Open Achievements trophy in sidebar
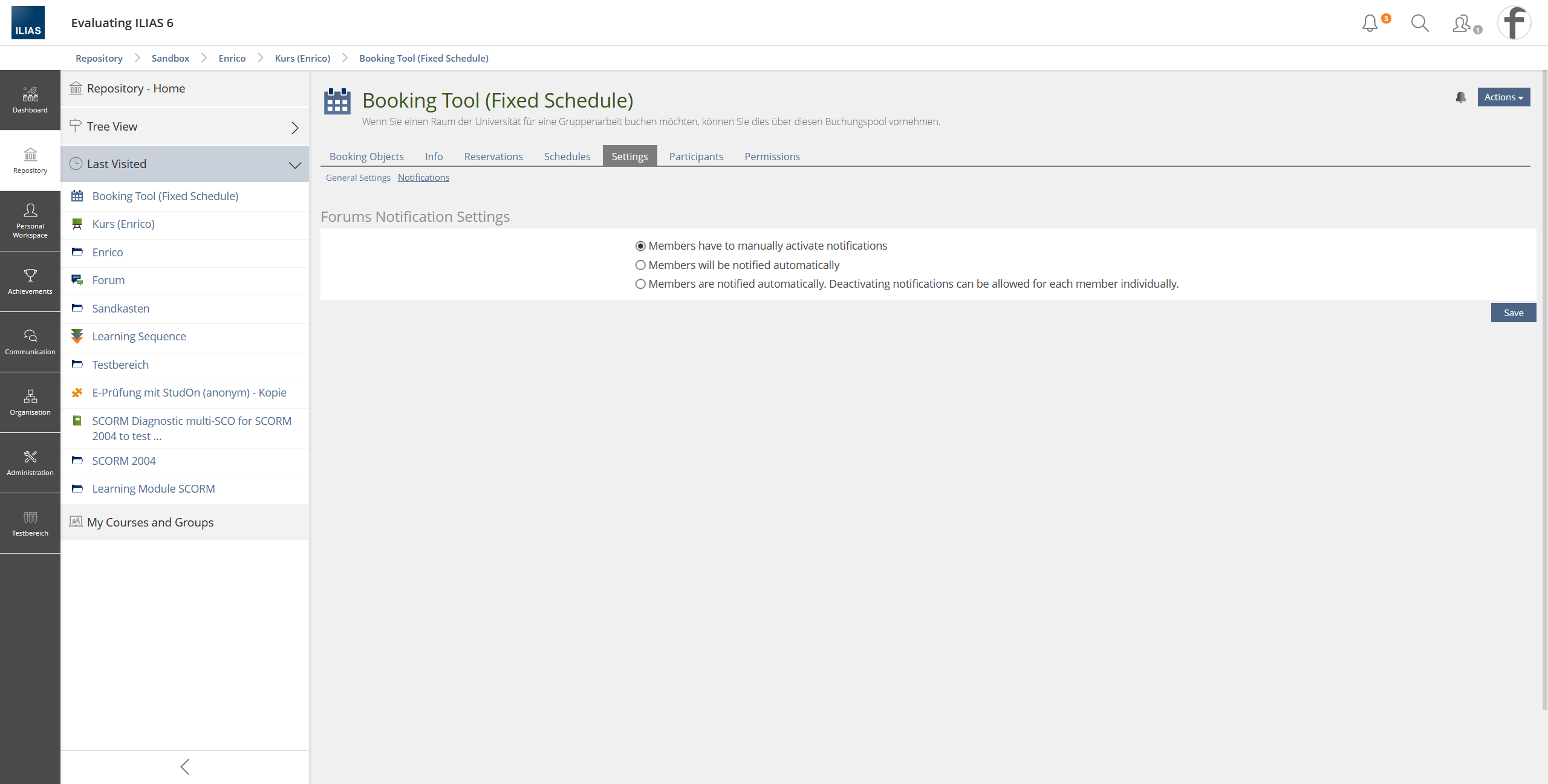1548x784 pixels. (30, 281)
